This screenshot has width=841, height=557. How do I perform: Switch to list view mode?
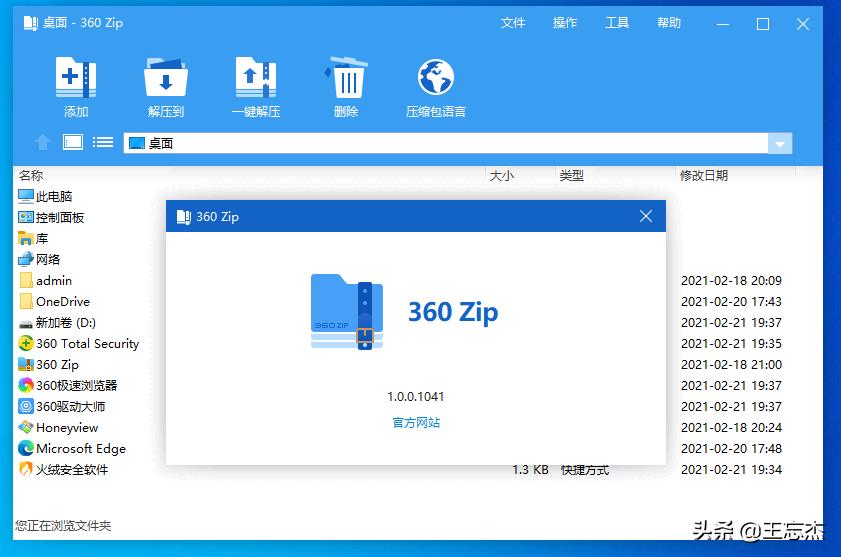[103, 142]
